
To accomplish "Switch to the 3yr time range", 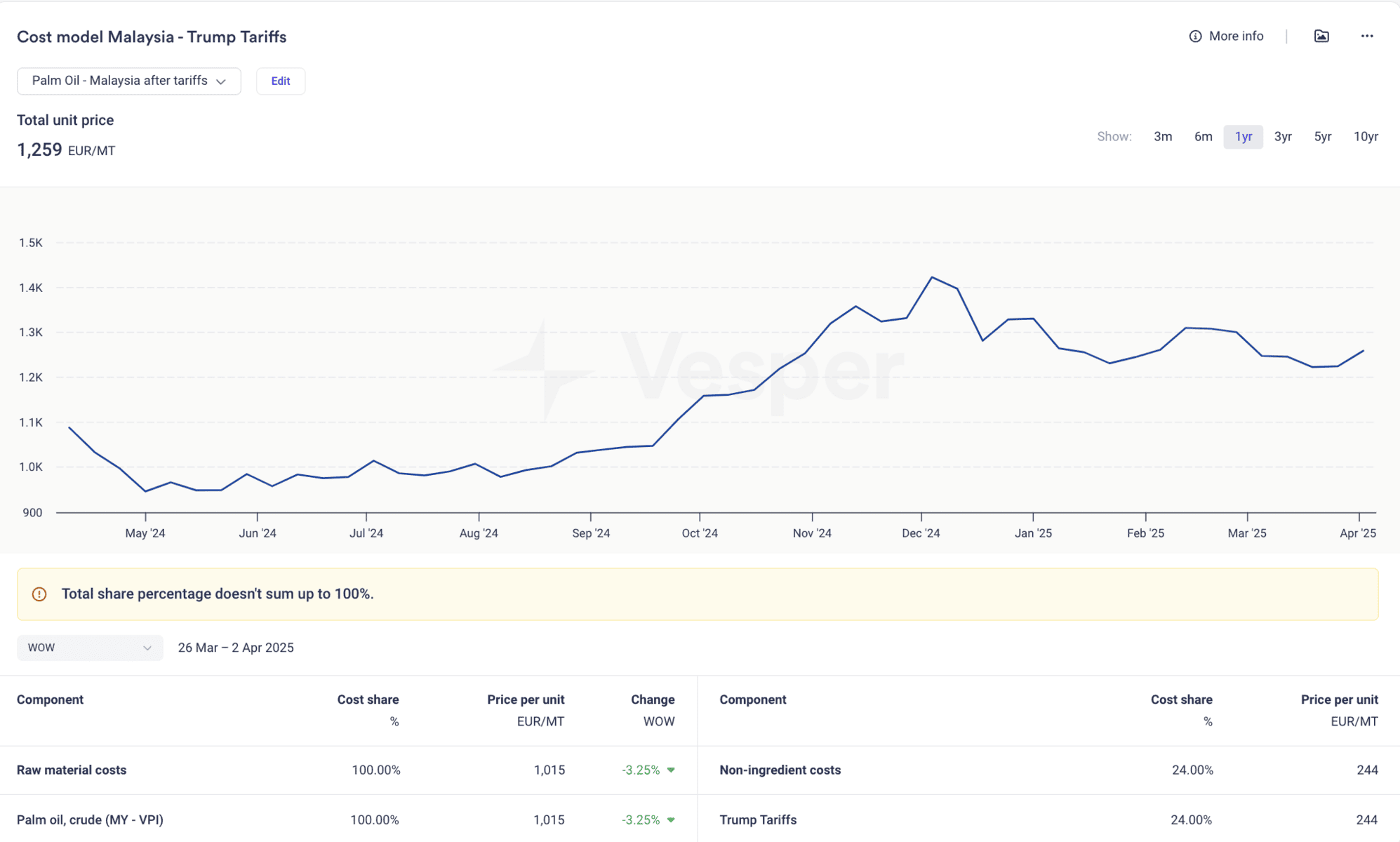I will click(1283, 137).
